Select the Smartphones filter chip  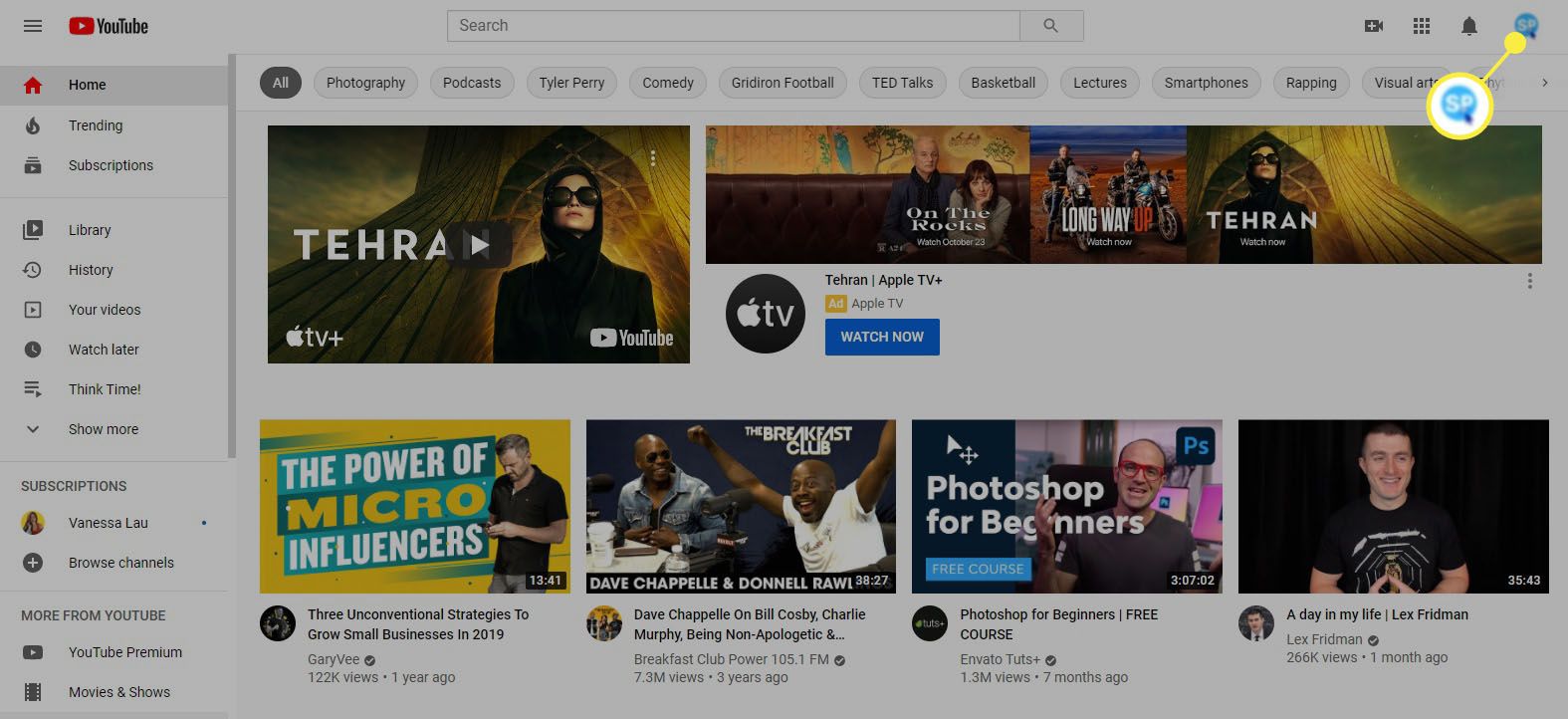(x=1206, y=83)
